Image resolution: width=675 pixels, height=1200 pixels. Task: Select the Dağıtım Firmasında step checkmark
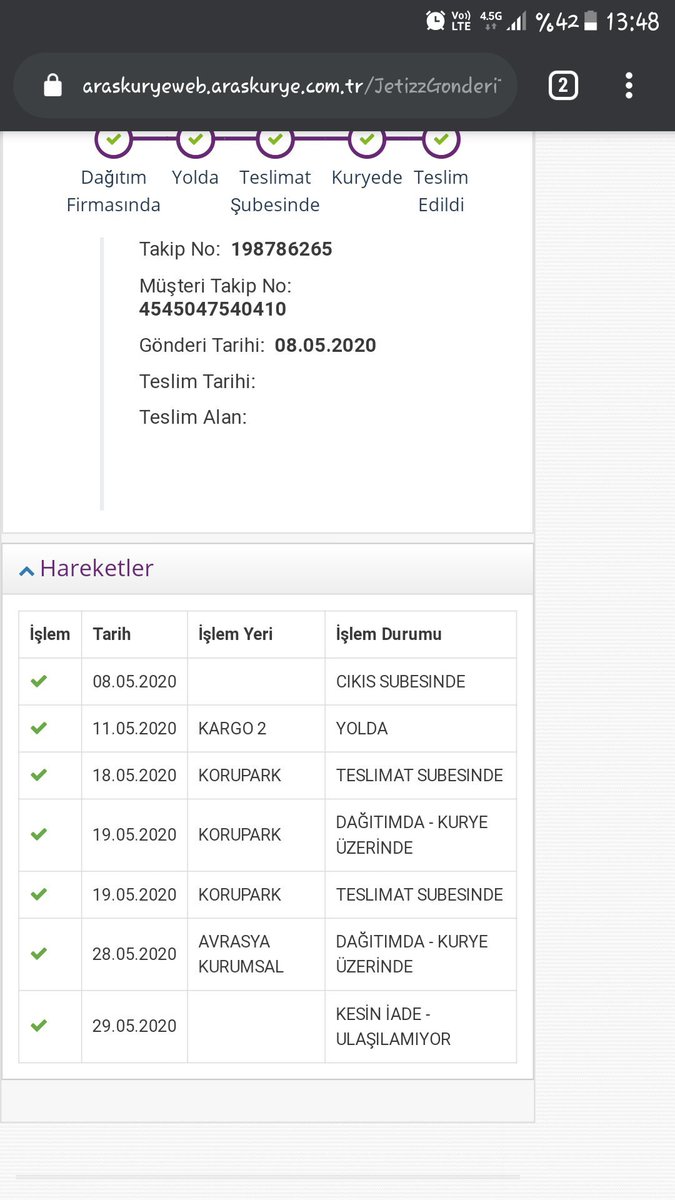[114, 139]
